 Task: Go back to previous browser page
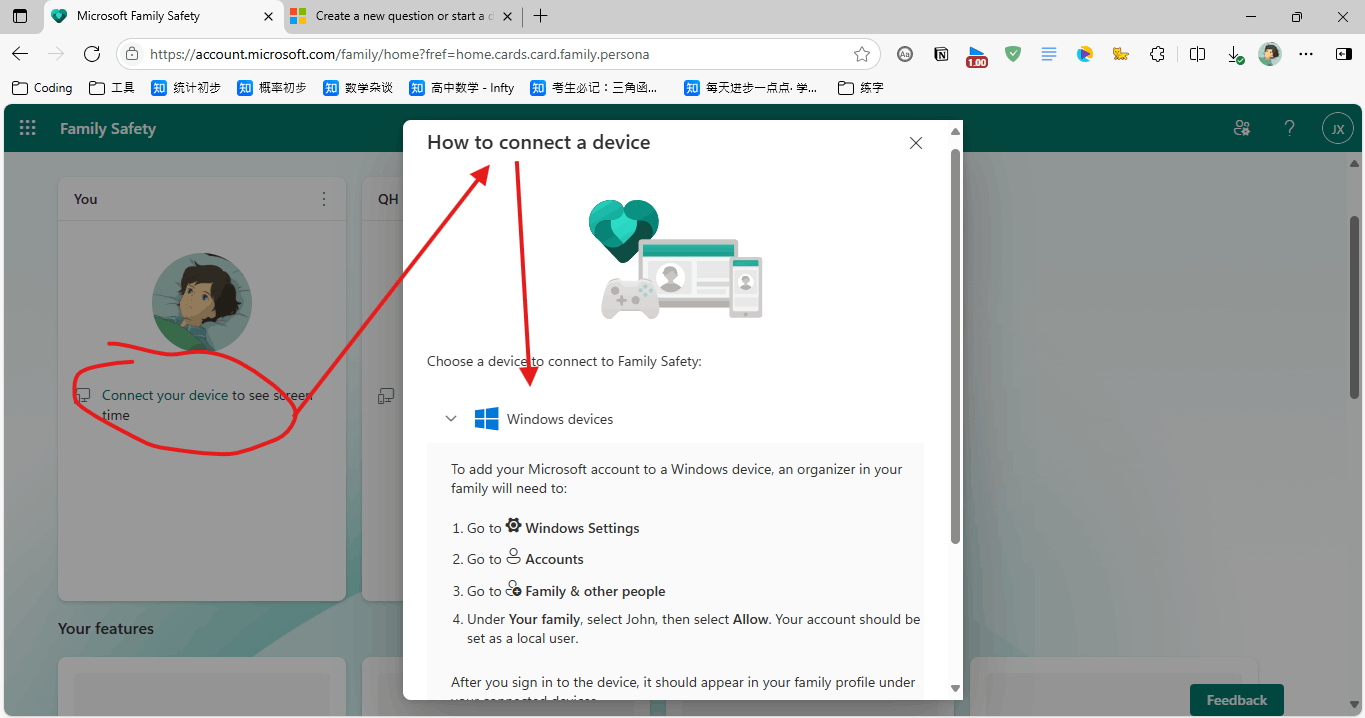pos(20,54)
